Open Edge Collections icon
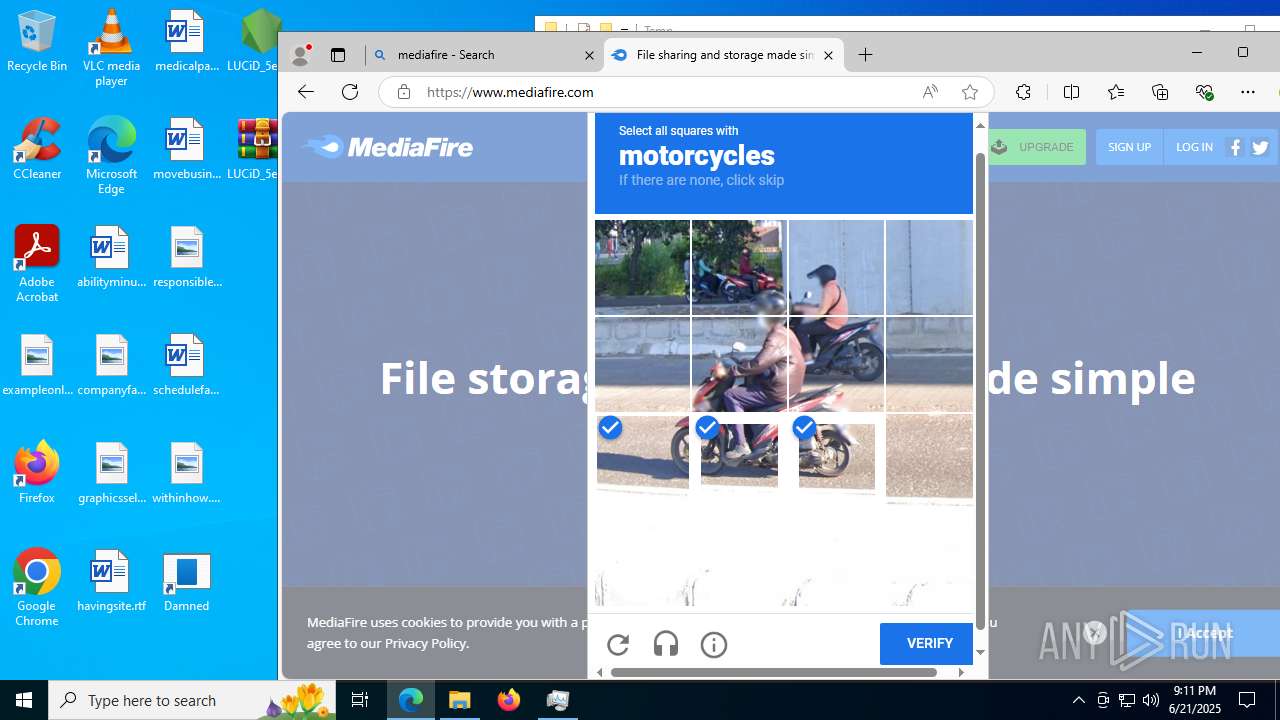1280x720 pixels. [x=1160, y=92]
